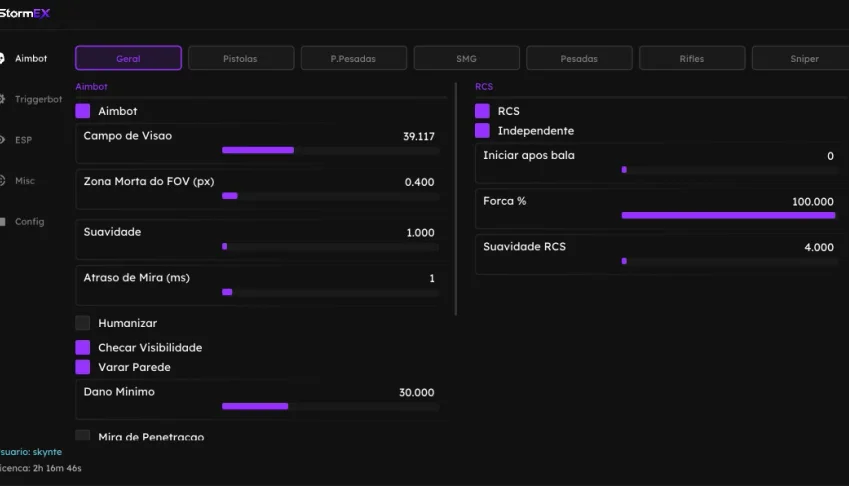The width and height of the screenshot is (849, 486).
Task: Switch to the Pistolas tab
Action: point(241,58)
